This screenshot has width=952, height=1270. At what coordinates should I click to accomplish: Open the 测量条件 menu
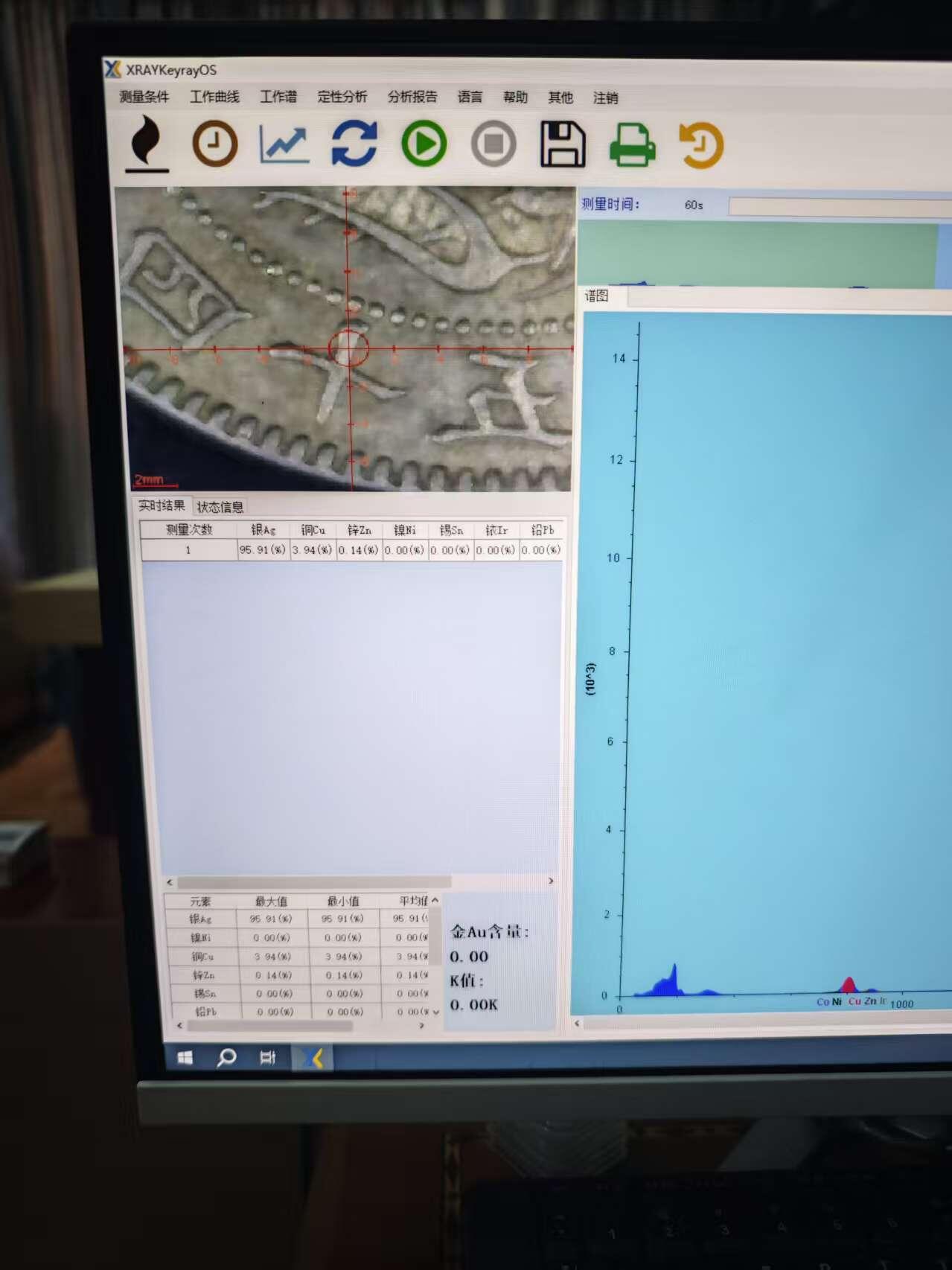click(x=144, y=97)
